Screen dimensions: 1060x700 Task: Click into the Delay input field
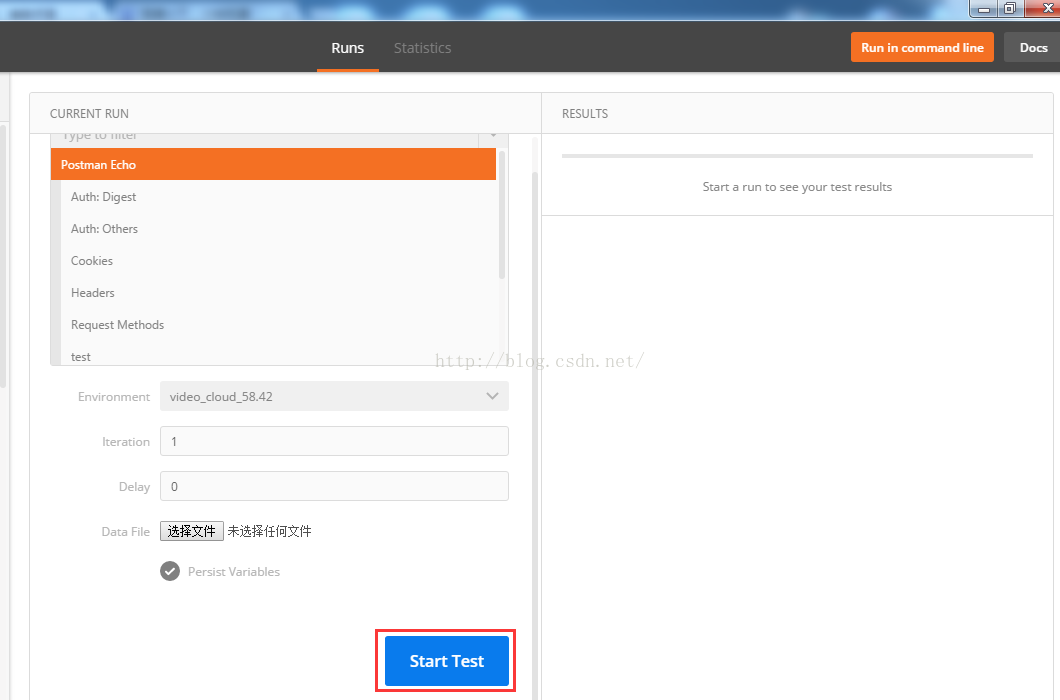[x=334, y=487]
